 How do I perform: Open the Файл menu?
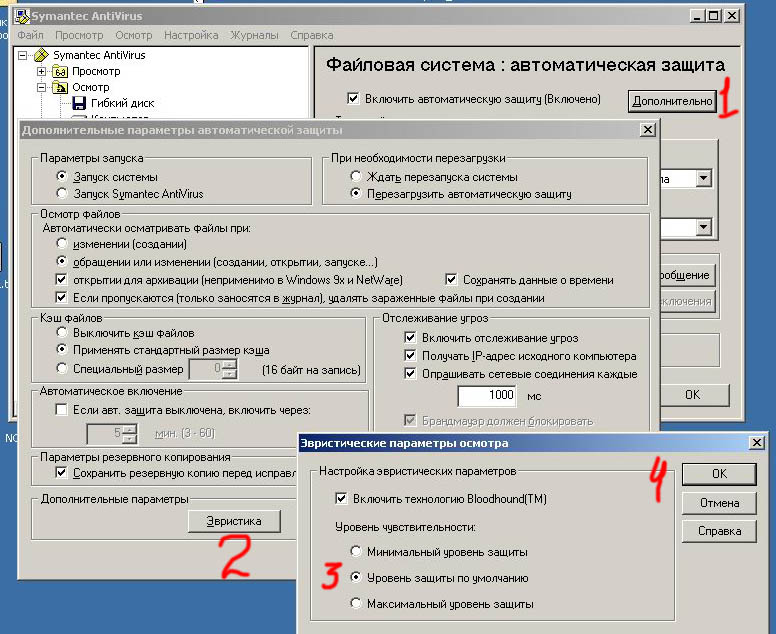click(31, 35)
